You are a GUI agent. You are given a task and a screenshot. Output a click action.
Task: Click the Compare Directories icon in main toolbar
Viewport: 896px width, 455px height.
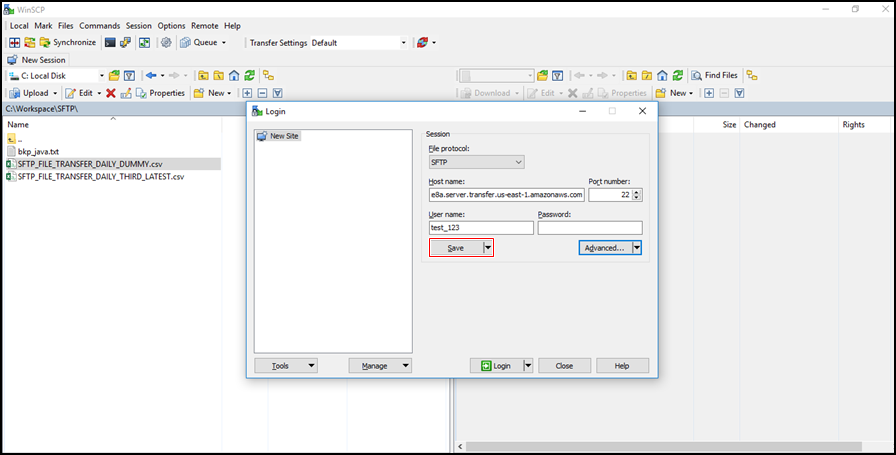tap(14, 42)
